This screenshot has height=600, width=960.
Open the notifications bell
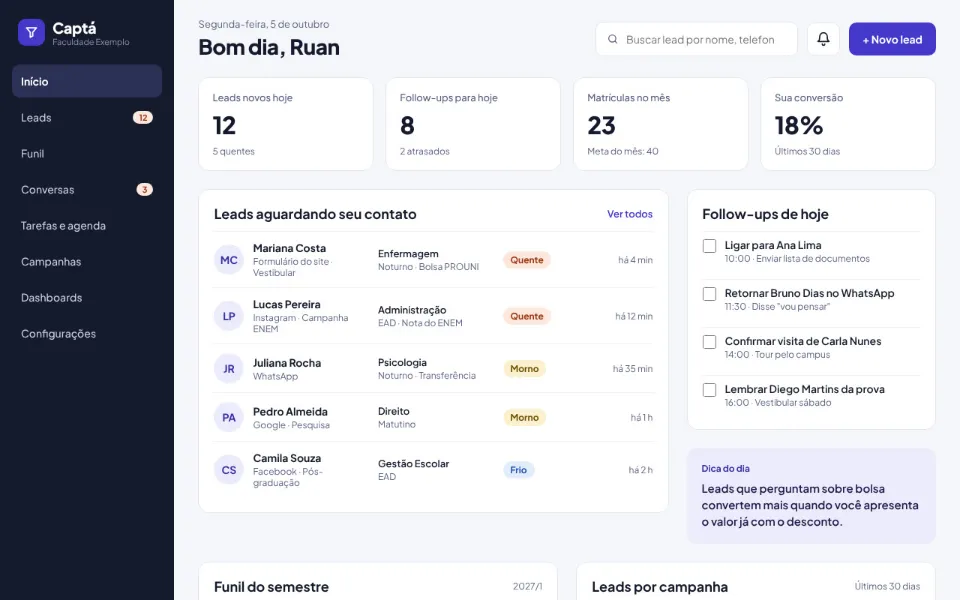coord(823,39)
